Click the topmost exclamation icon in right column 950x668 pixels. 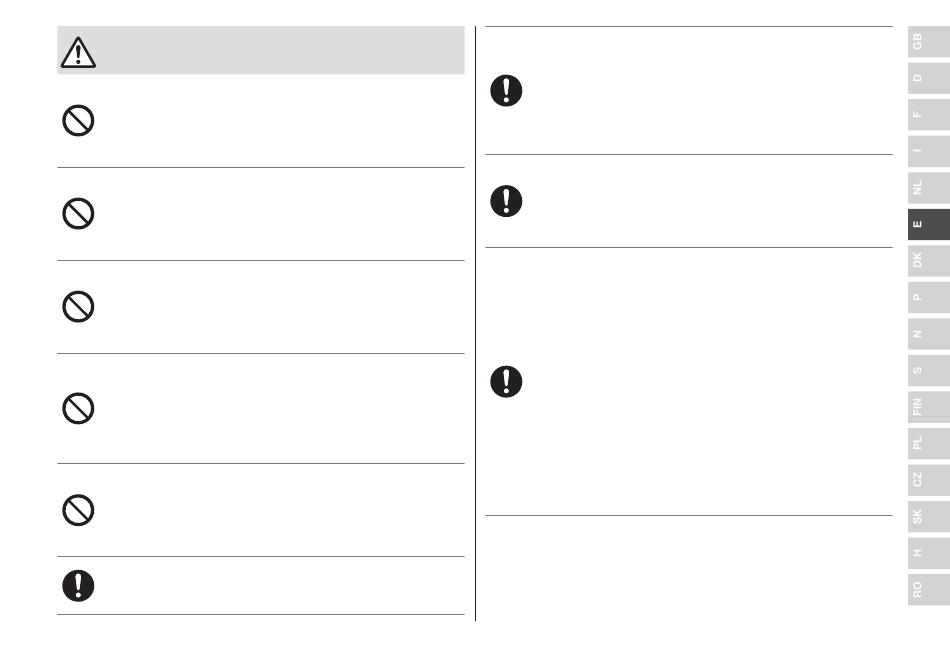tap(506, 91)
